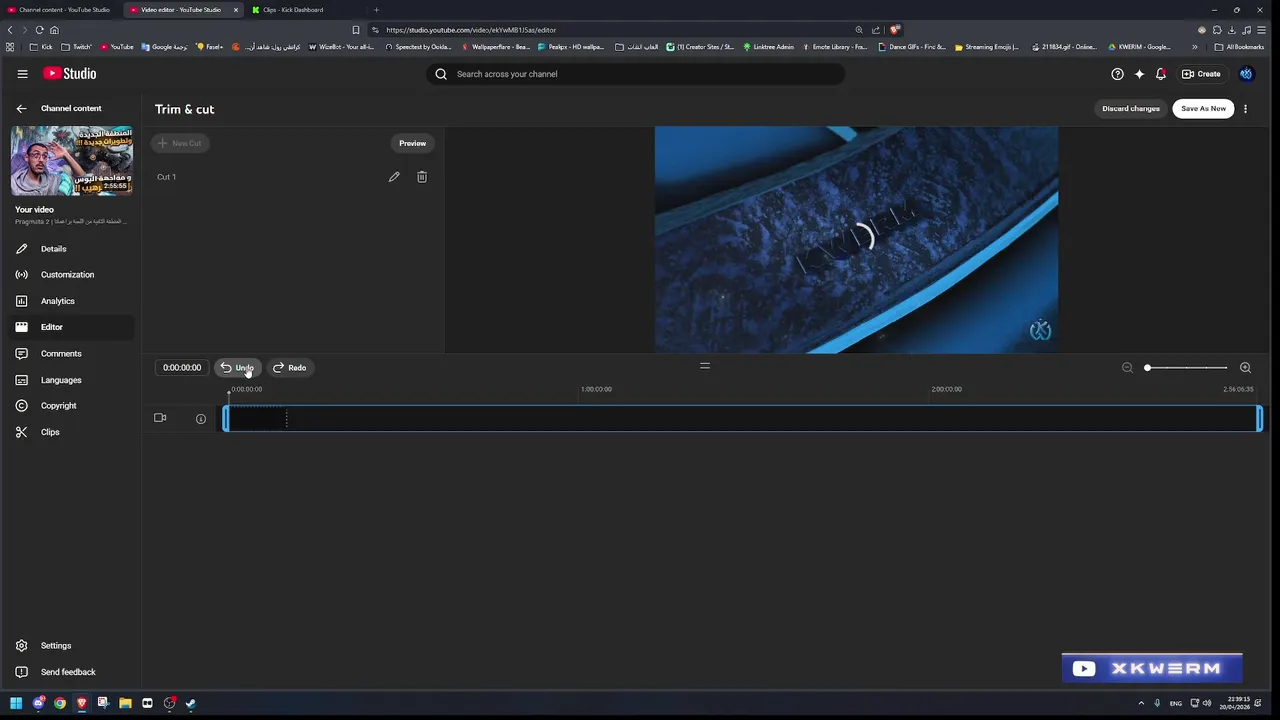Viewport: 1280px width, 720px height.
Task: Open the Windows Start menu
Action: pyautogui.click(x=16, y=703)
